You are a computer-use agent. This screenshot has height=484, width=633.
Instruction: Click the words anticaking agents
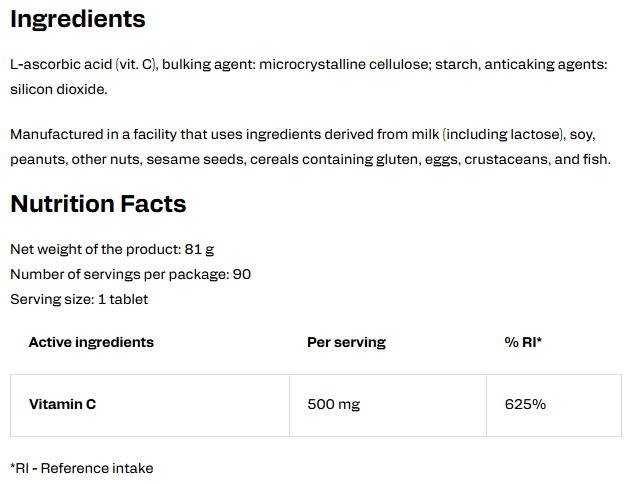(x=545, y=65)
